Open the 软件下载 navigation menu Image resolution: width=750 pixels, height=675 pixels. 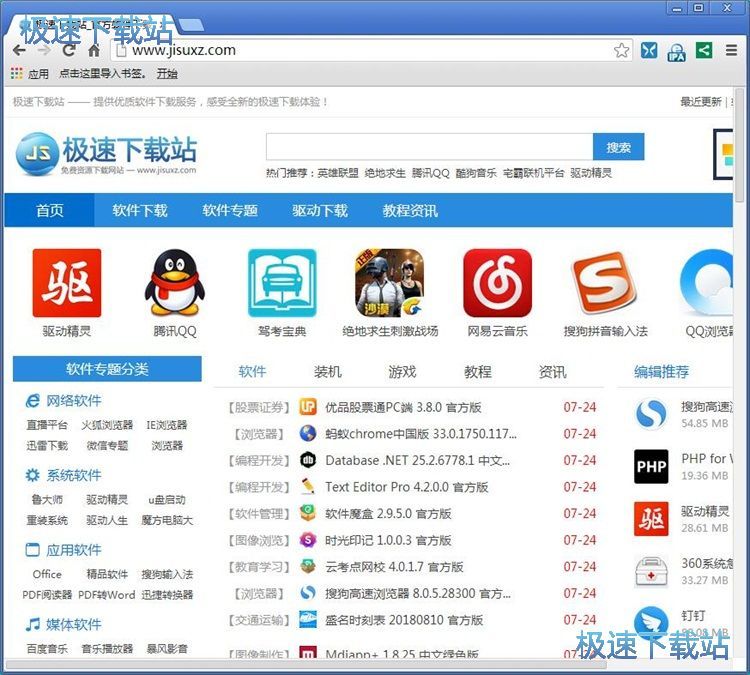tap(140, 210)
